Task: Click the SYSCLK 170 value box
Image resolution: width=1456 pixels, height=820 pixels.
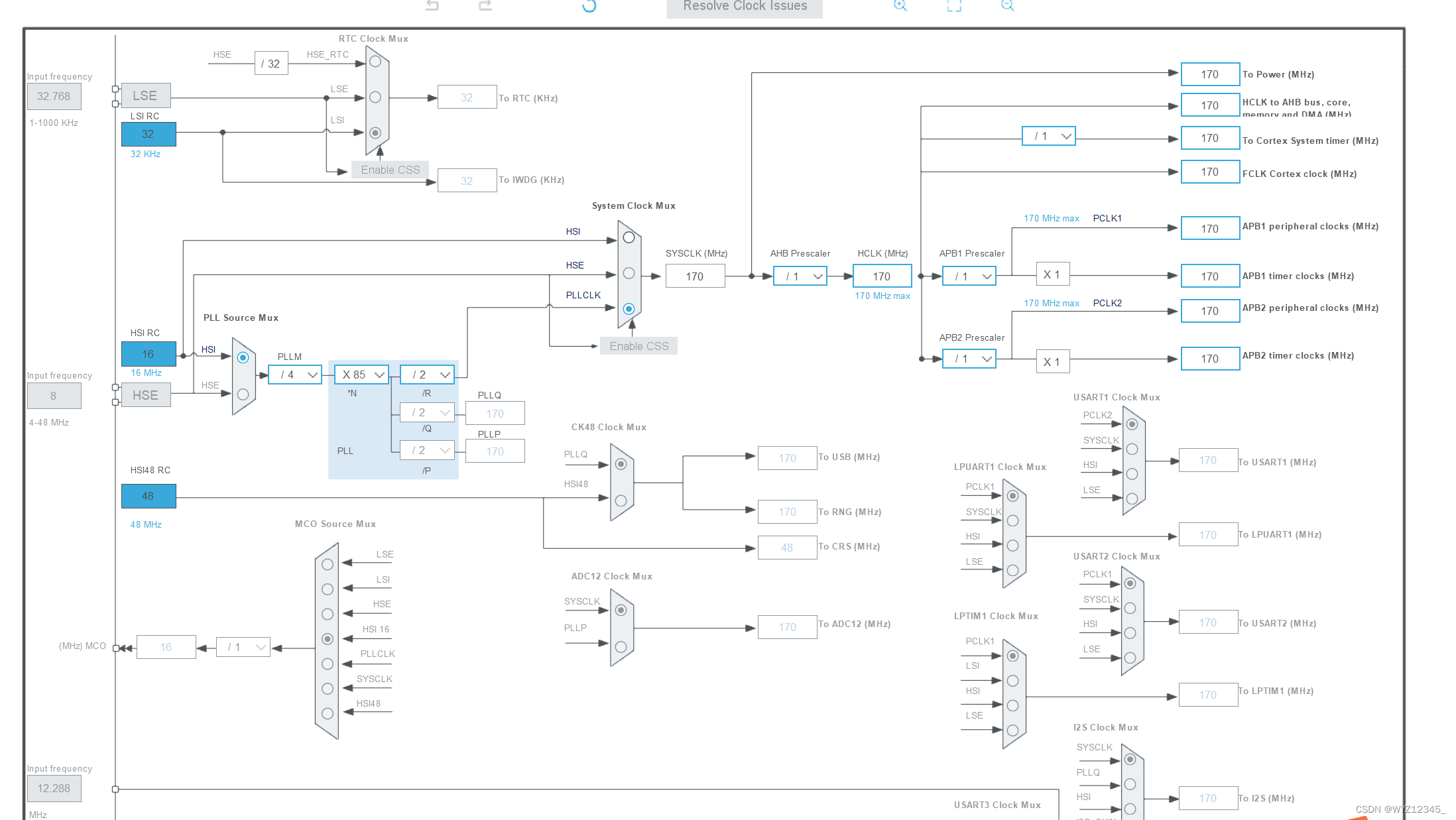Action: tap(695, 276)
